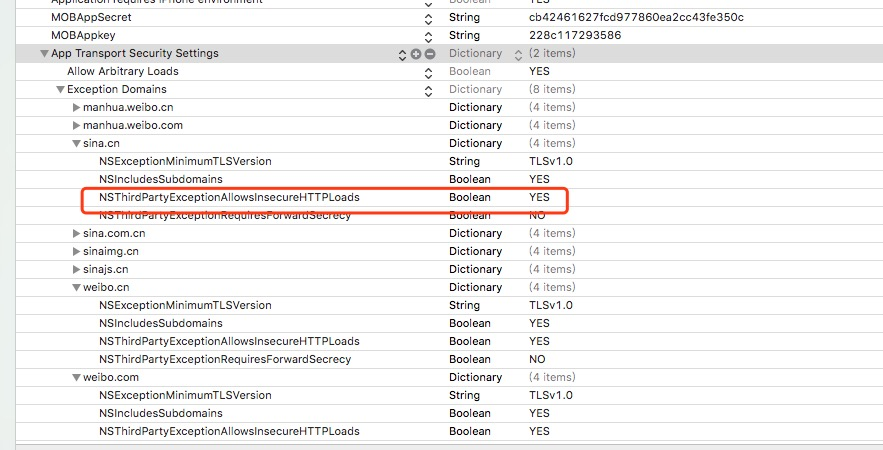Screen dimensions: 883x450
Task: Click the MOBAppSecret value cb42461627fcd977860ea2cc43fe350c
Action: point(636,17)
